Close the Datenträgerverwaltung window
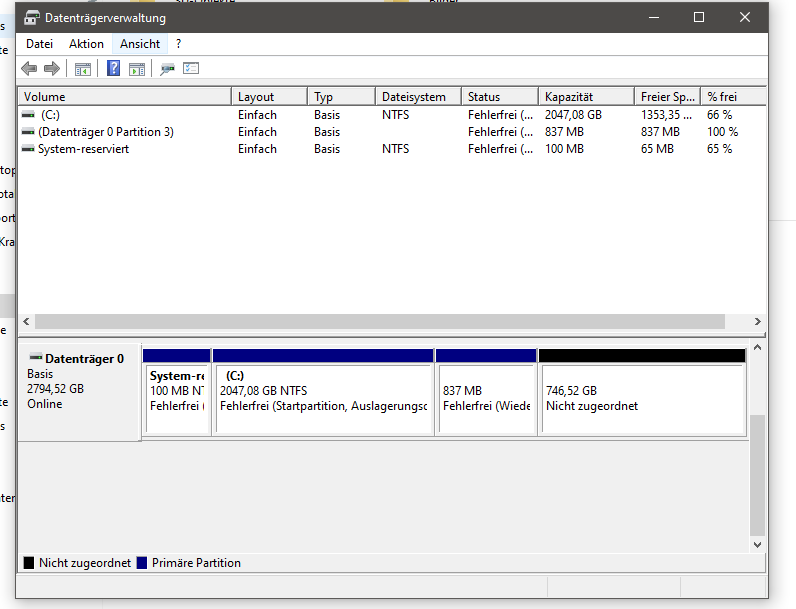Screen dimensions: 796x609 (745, 18)
